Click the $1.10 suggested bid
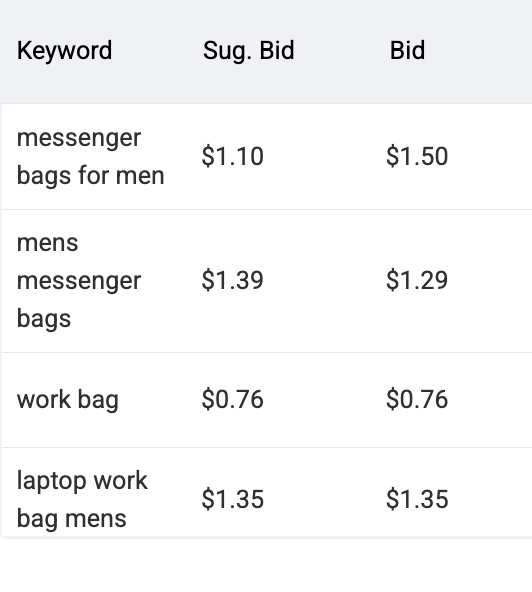 233,156
